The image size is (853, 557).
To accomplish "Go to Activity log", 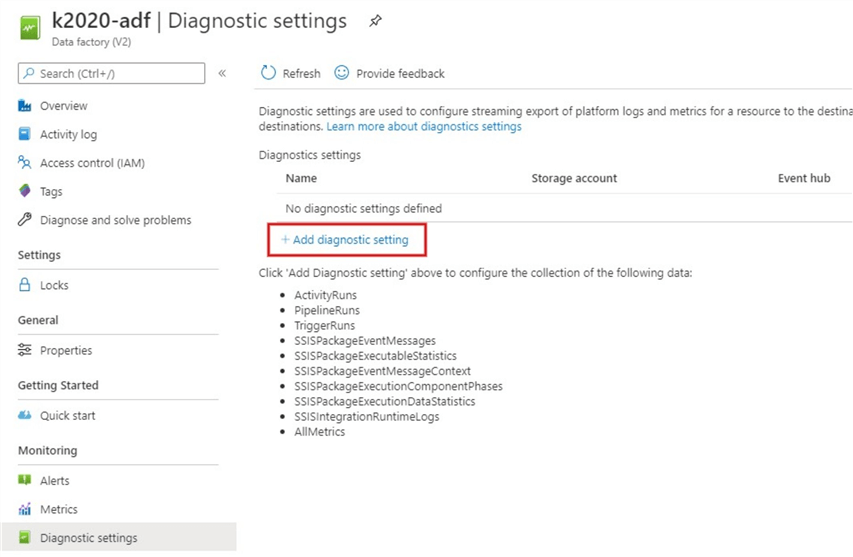I will click(x=69, y=134).
